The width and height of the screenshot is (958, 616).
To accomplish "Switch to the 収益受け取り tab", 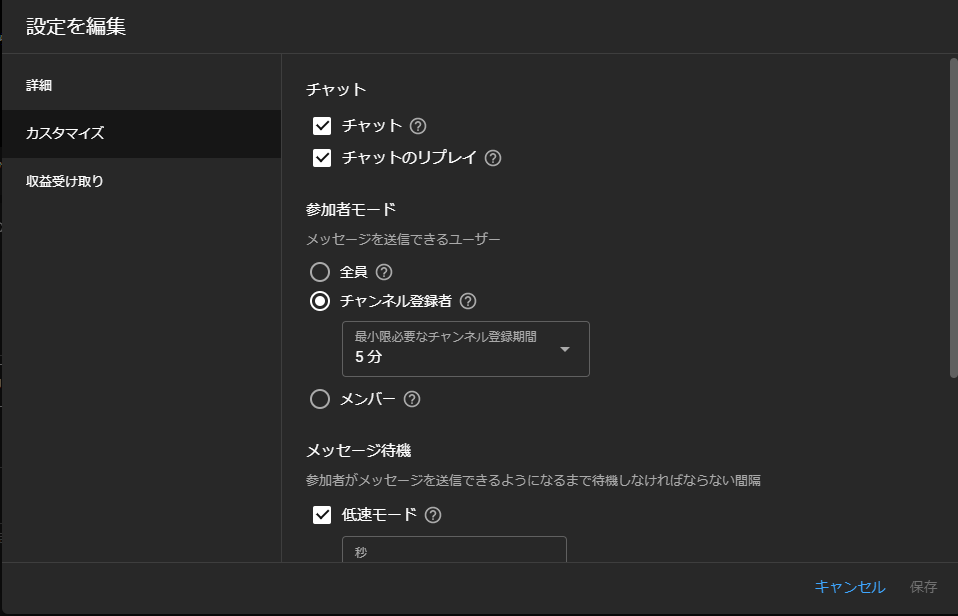I will pos(141,182).
